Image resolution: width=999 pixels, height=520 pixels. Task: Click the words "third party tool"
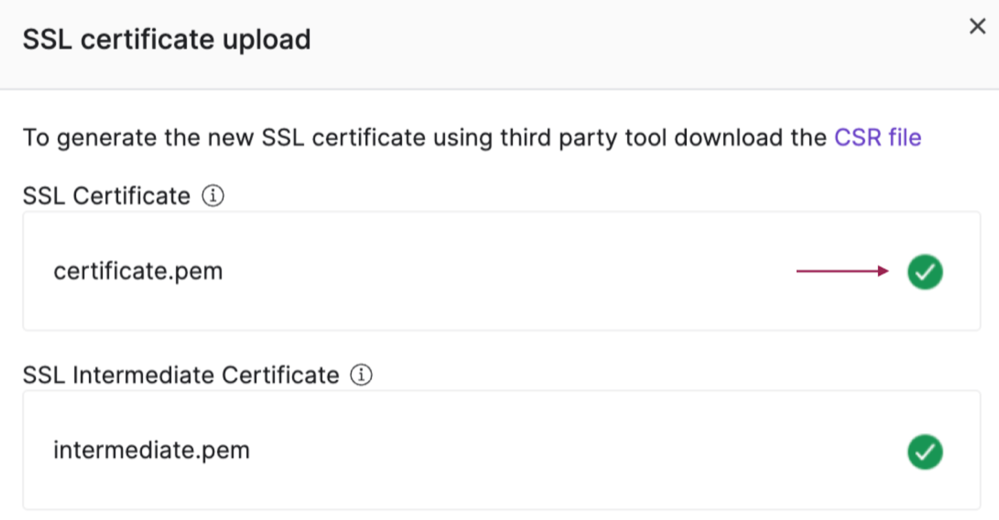click(583, 138)
